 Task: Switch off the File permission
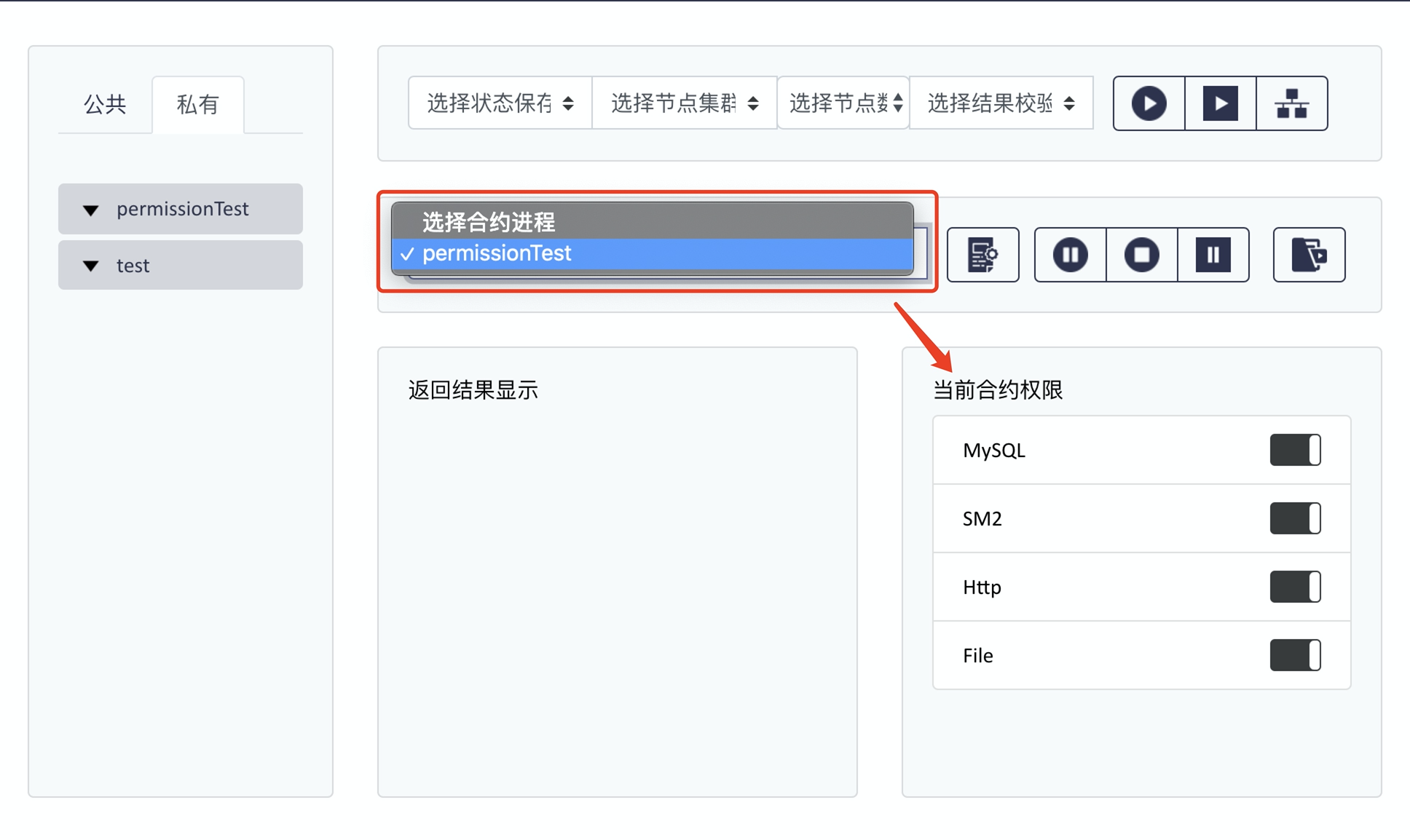(x=1295, y=655)
